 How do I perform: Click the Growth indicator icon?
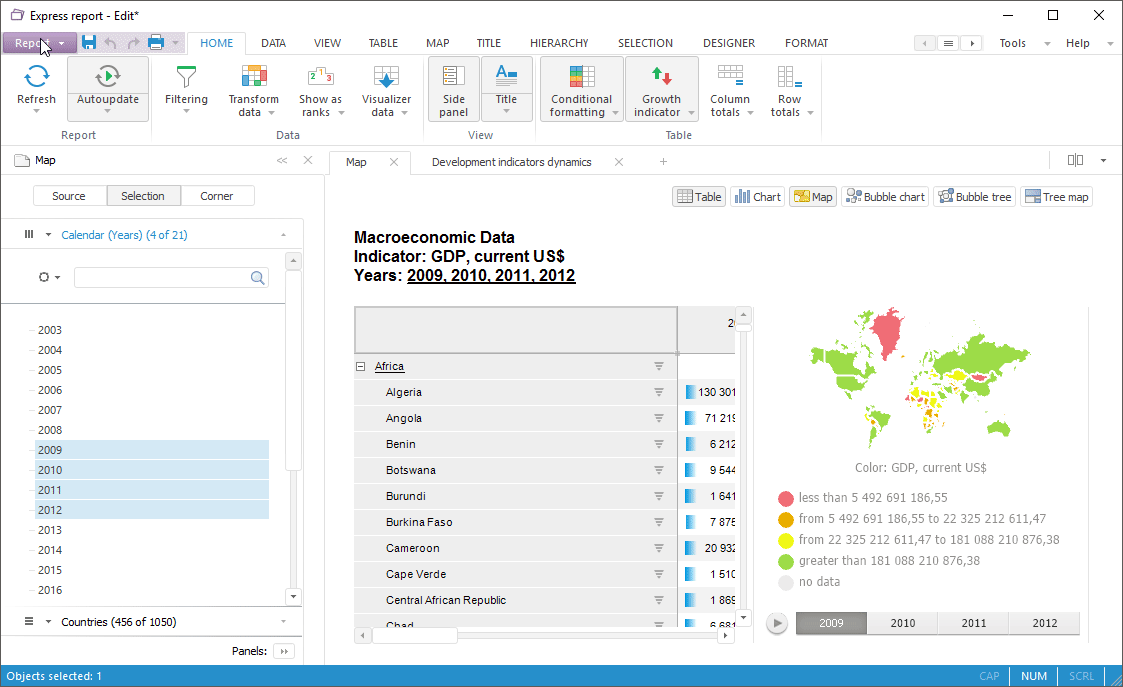coord(661,77)
